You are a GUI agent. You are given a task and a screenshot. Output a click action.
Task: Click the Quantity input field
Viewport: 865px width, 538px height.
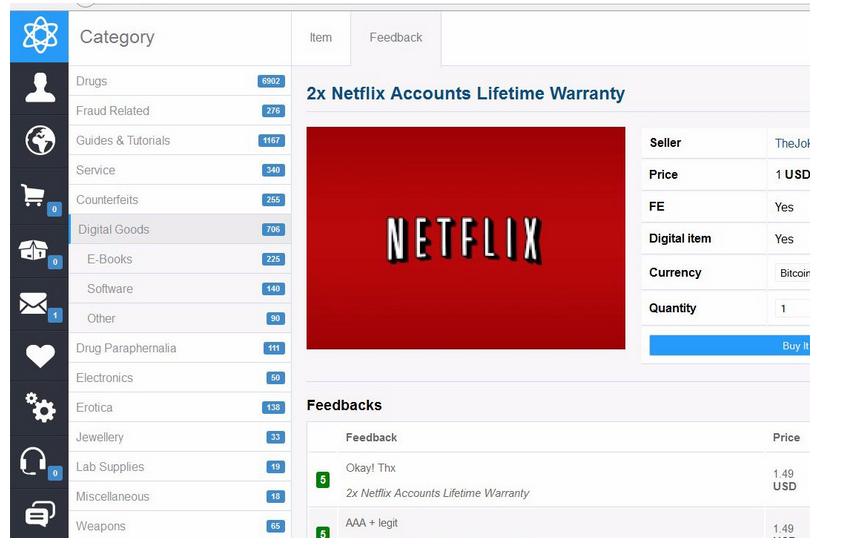[792, 308]
